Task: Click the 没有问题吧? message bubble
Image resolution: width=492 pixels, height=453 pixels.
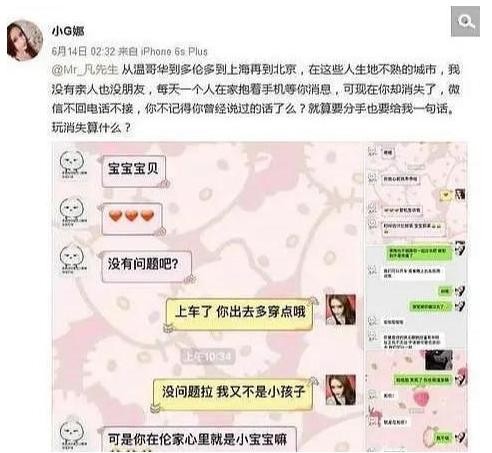Action: click(x=146, y=266)
